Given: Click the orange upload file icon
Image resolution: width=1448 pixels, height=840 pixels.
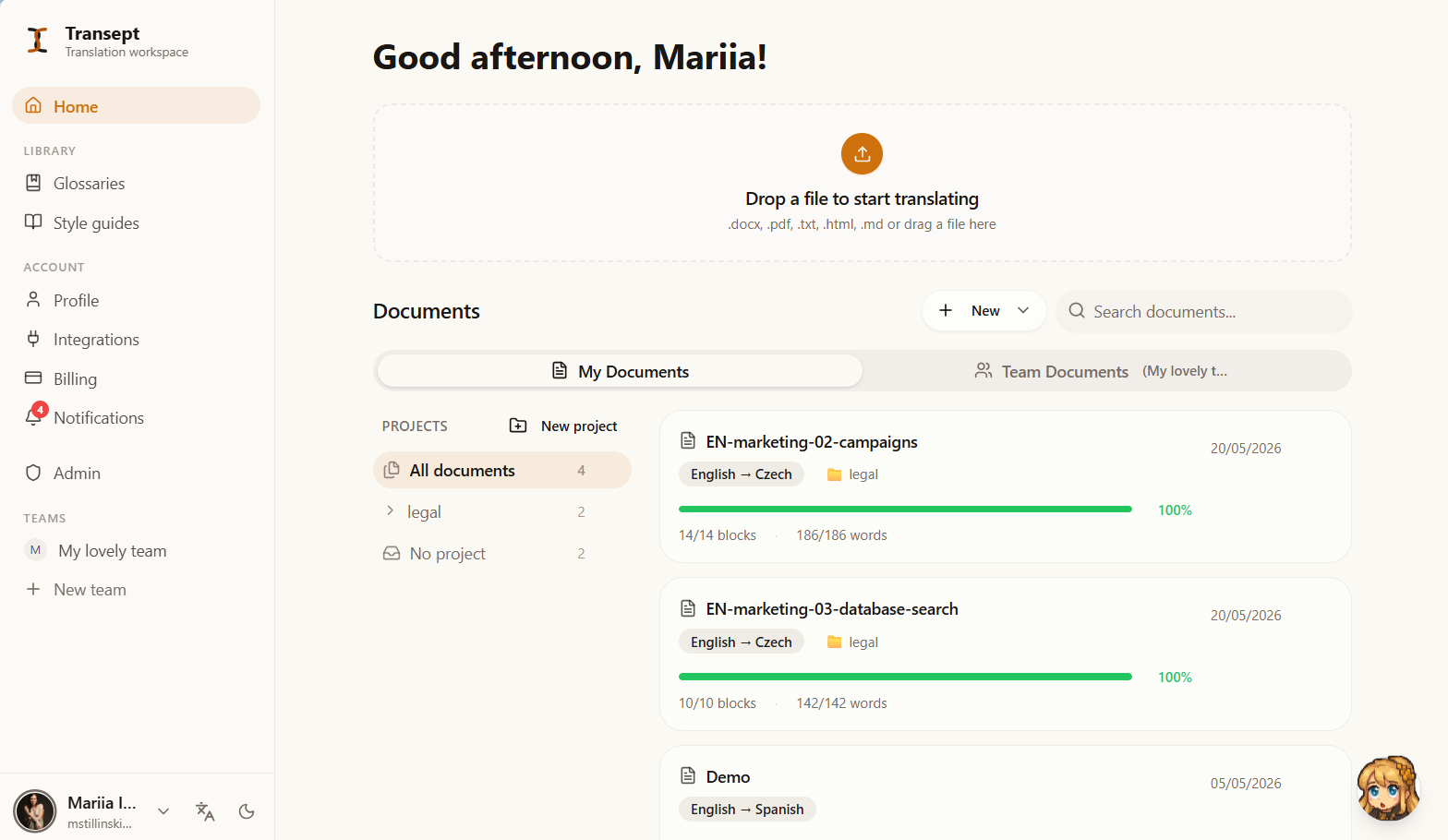Looking at the screenshot, I should [x=862, y=154].
